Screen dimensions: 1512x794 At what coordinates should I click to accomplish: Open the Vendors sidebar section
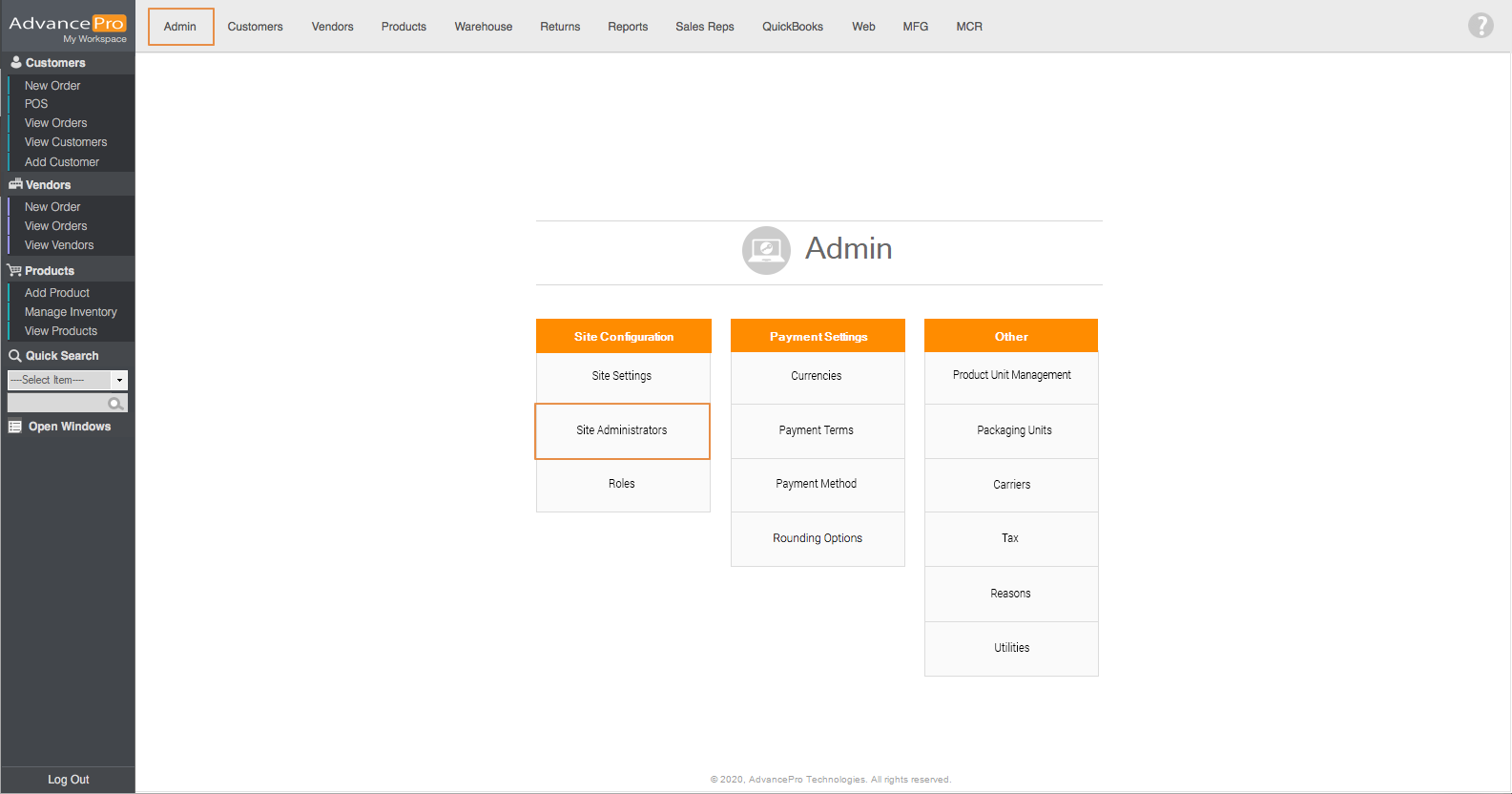click(48, 185)
